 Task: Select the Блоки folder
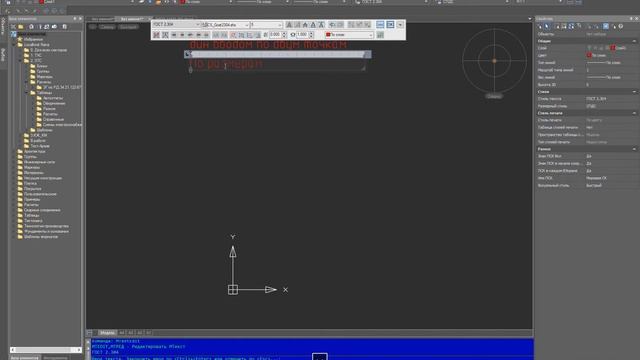(x=39, y=66)
